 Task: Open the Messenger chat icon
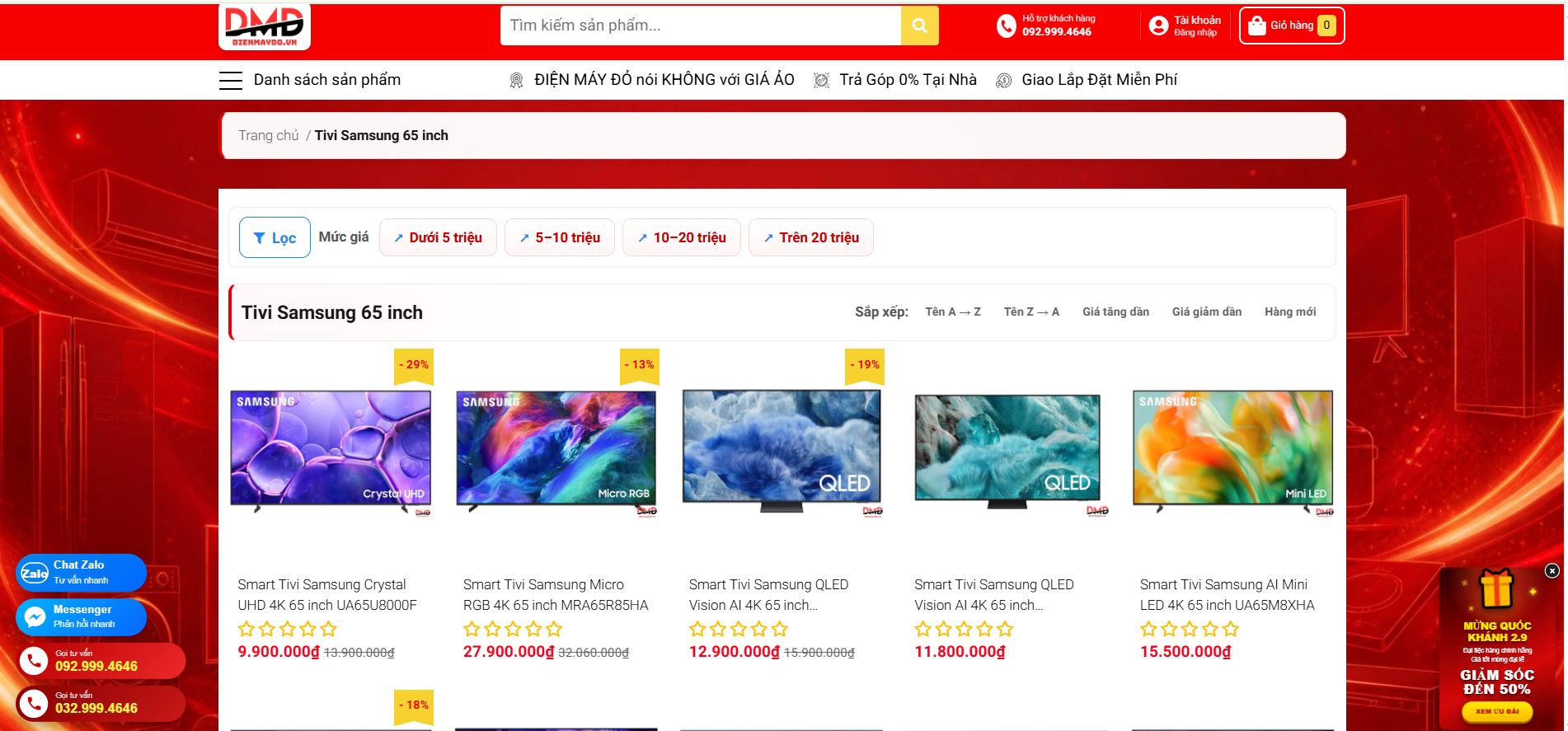pyautogui.click(x=35, y=616)
